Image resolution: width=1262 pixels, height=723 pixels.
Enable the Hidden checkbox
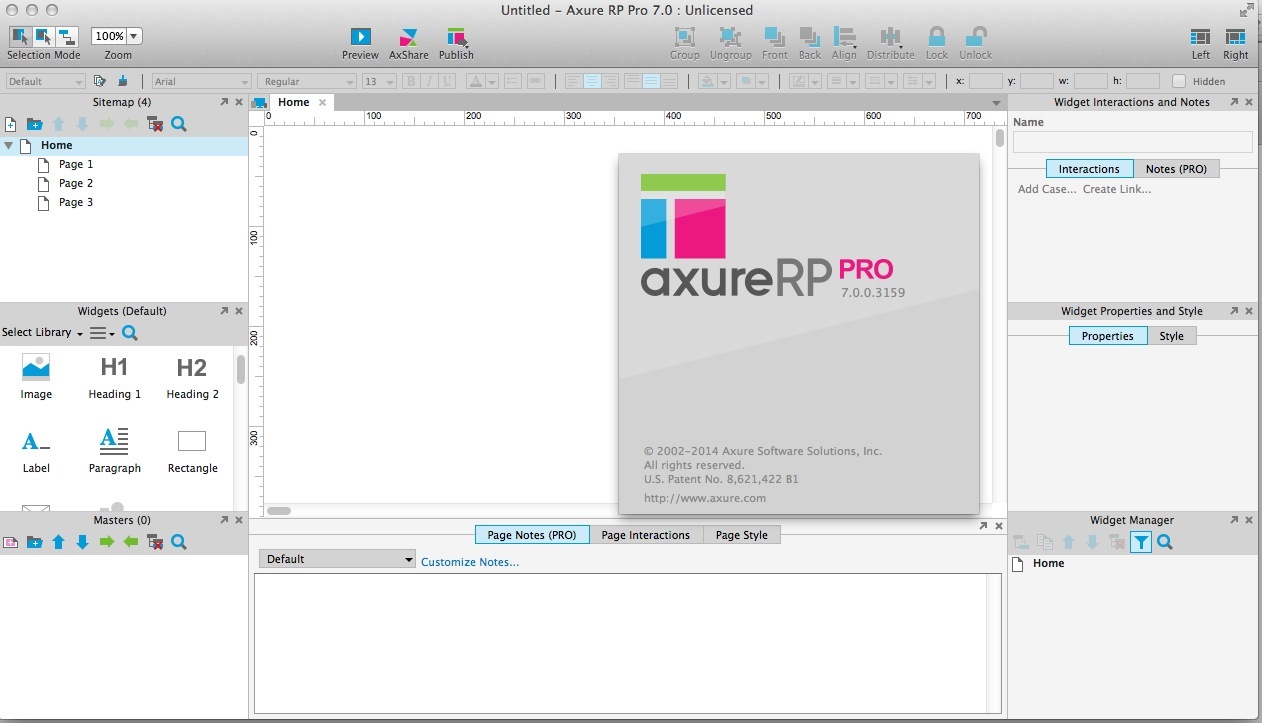[x=1179, y=82]
